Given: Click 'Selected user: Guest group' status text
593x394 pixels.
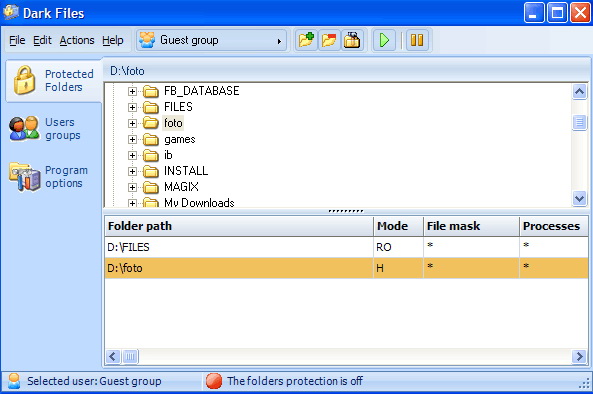Looking at the screenshot, I should [x=94, y=381].
